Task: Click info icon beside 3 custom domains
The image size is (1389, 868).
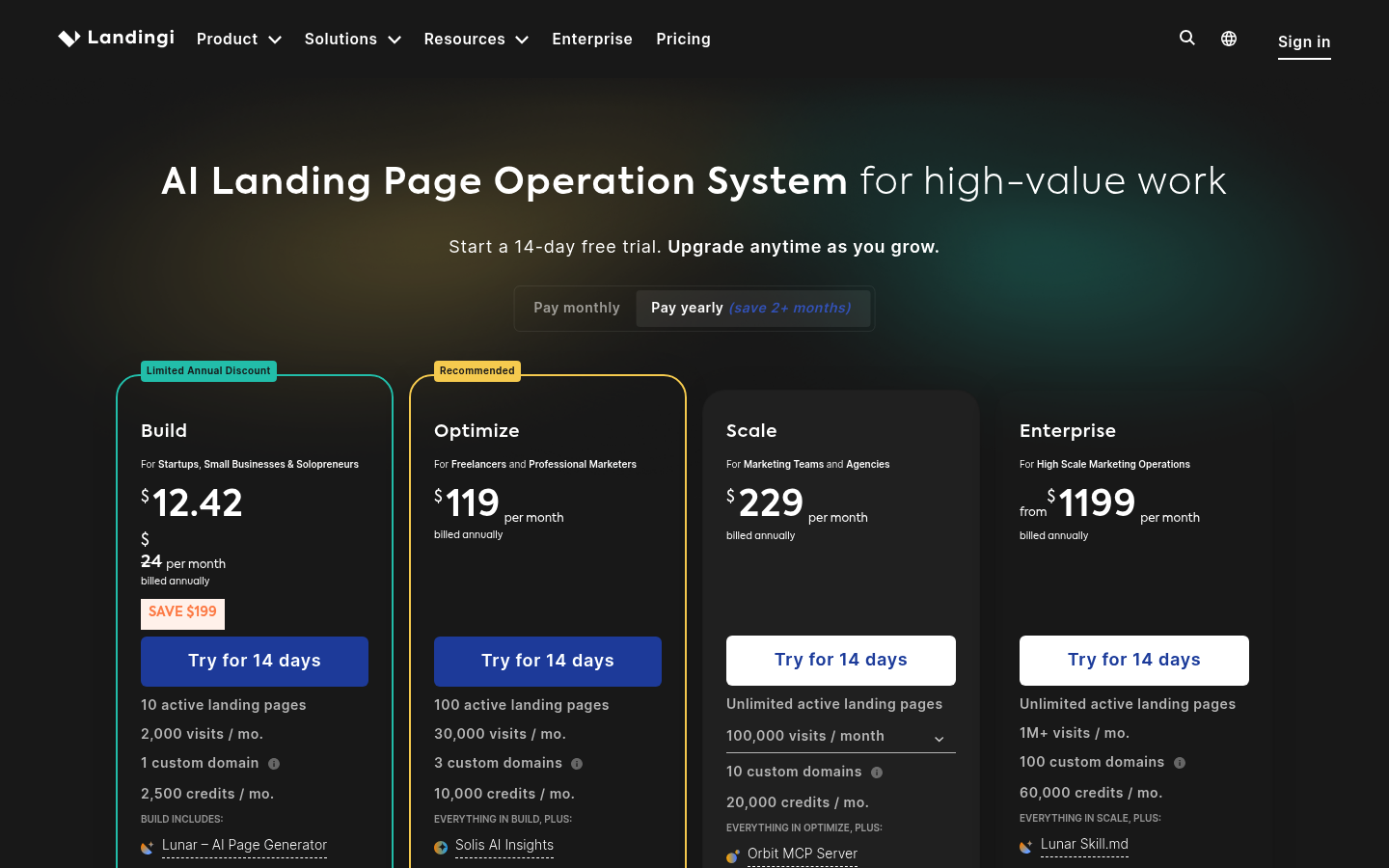Action: click(x=577, y=764)
